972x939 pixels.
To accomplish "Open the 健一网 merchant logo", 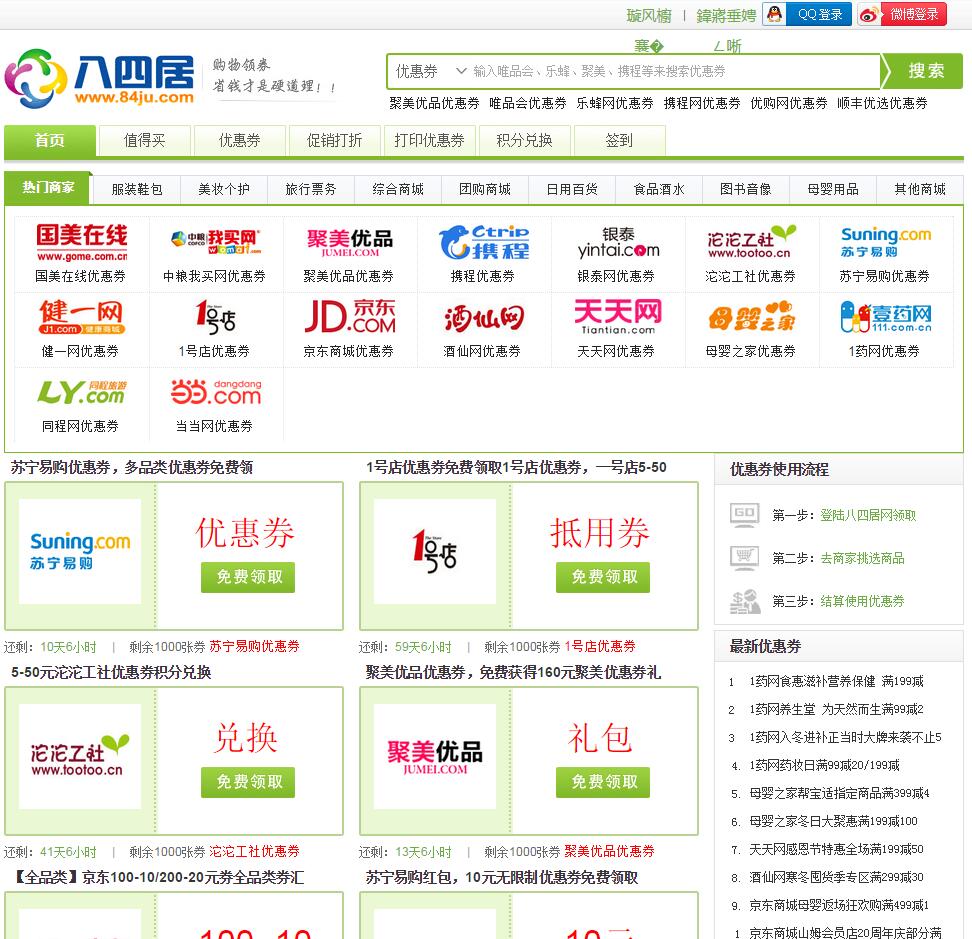I will [x=81, y=317].
